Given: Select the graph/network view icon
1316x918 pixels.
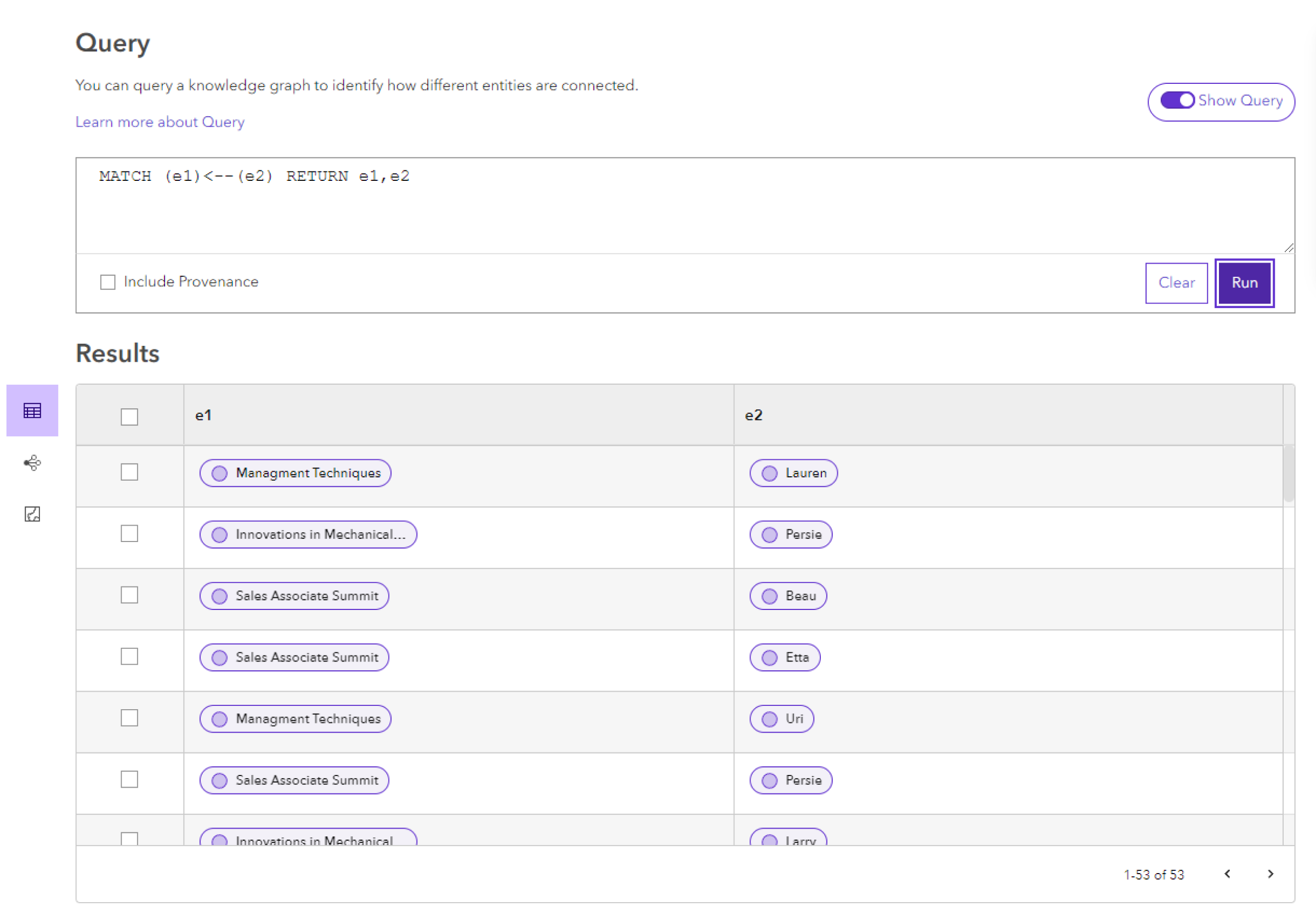Looking at the screenshot, I should pos(32,463).
